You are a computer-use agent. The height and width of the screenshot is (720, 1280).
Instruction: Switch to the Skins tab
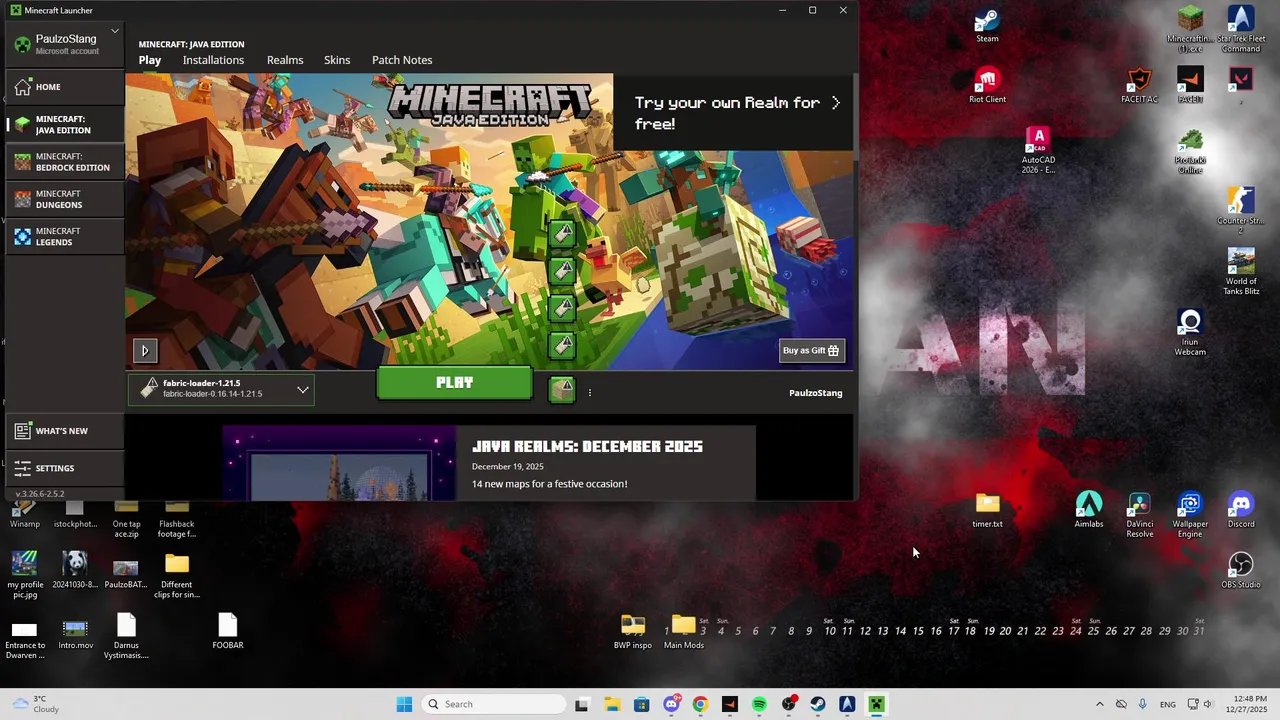(337, 60)
